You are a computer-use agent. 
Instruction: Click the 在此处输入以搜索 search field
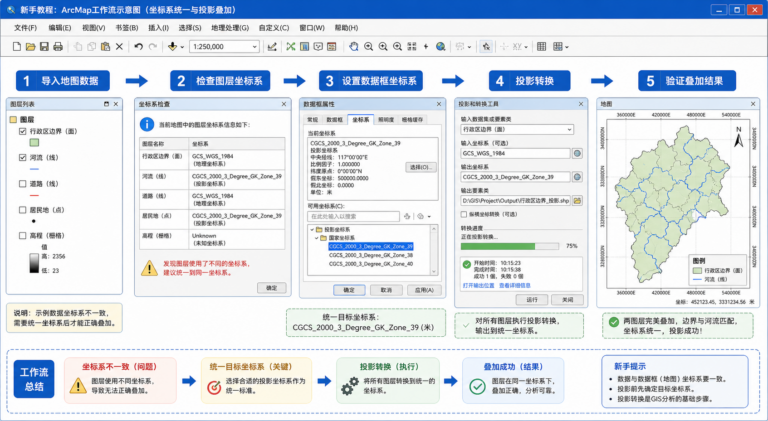[353, 216]
